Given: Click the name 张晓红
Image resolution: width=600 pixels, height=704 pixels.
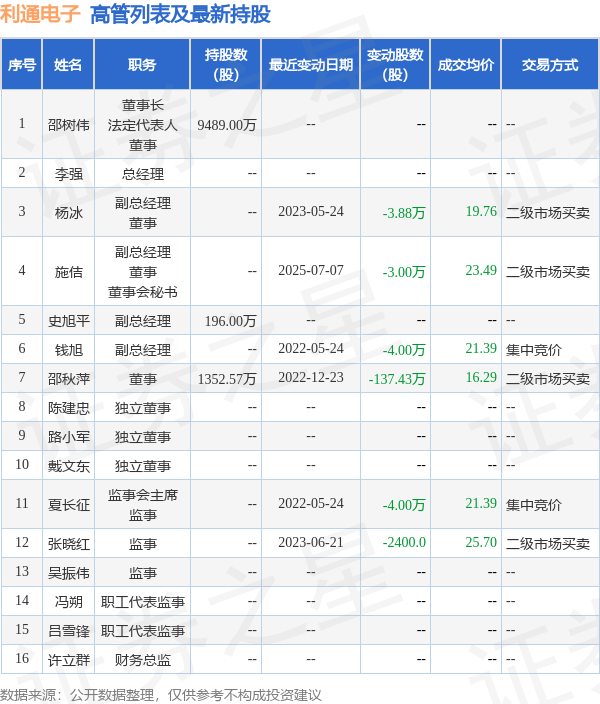Looking at the screenshot, I should (69, 544).
